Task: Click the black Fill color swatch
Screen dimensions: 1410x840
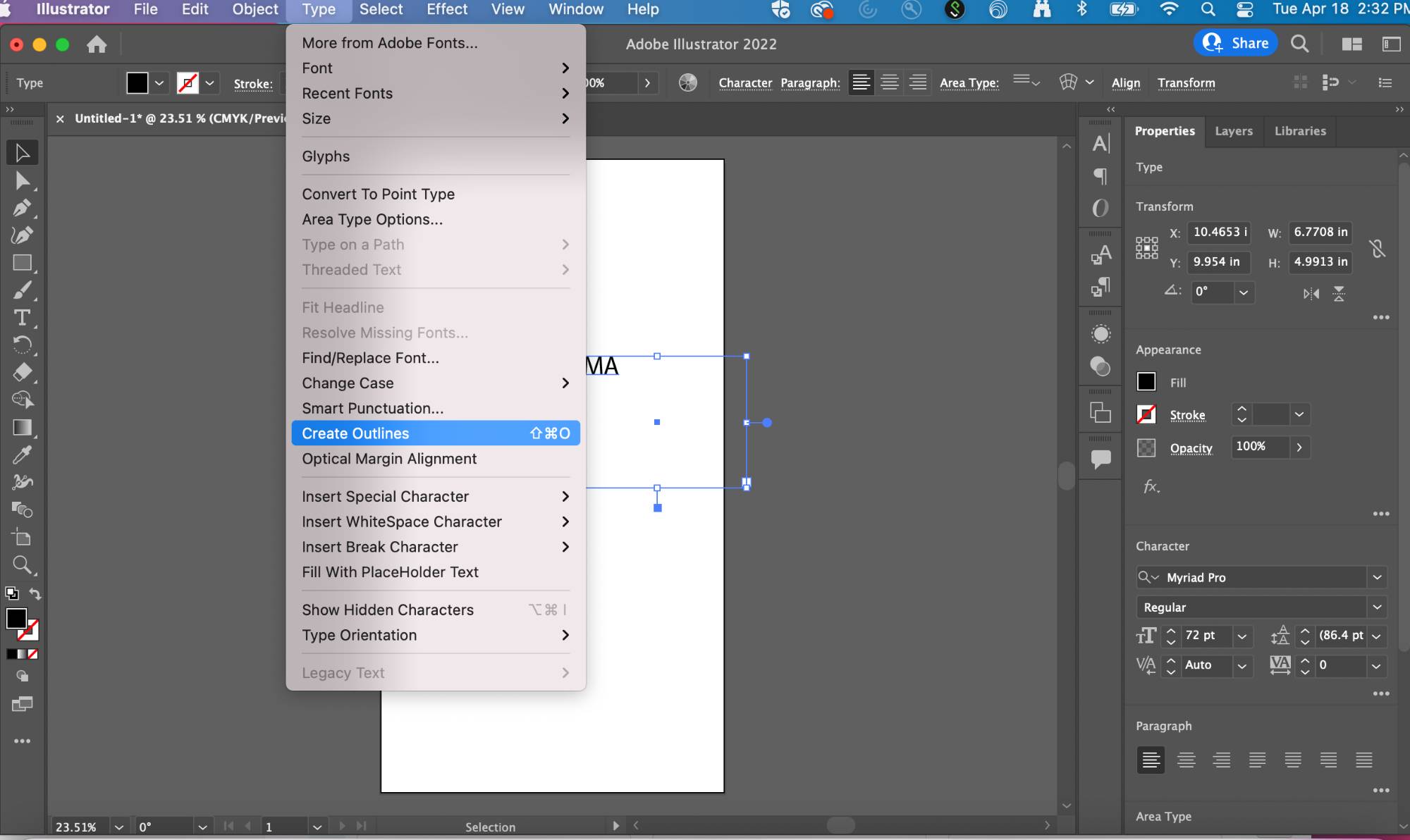Action: 1146,382
